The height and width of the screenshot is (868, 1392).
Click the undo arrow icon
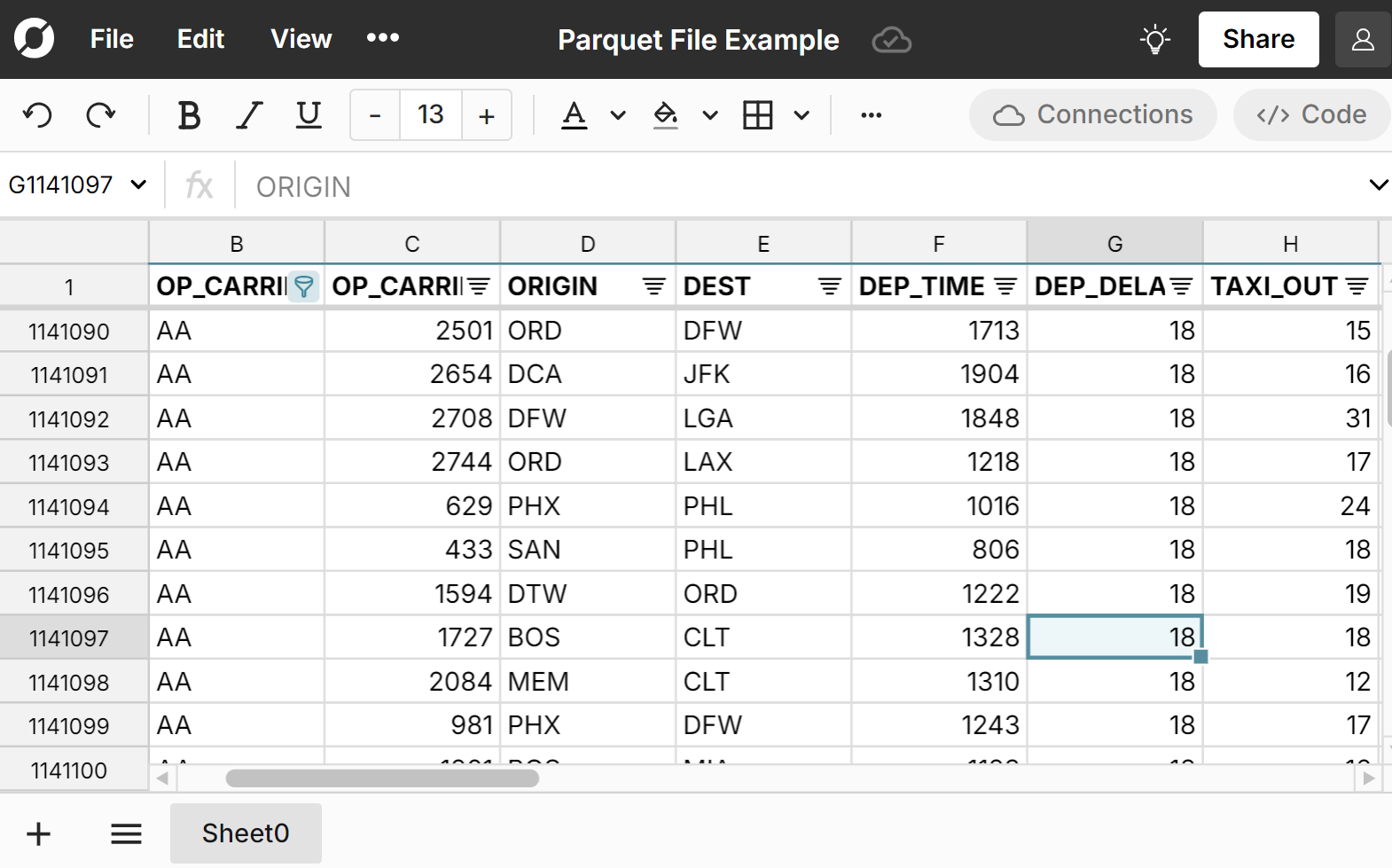[37, 115]
